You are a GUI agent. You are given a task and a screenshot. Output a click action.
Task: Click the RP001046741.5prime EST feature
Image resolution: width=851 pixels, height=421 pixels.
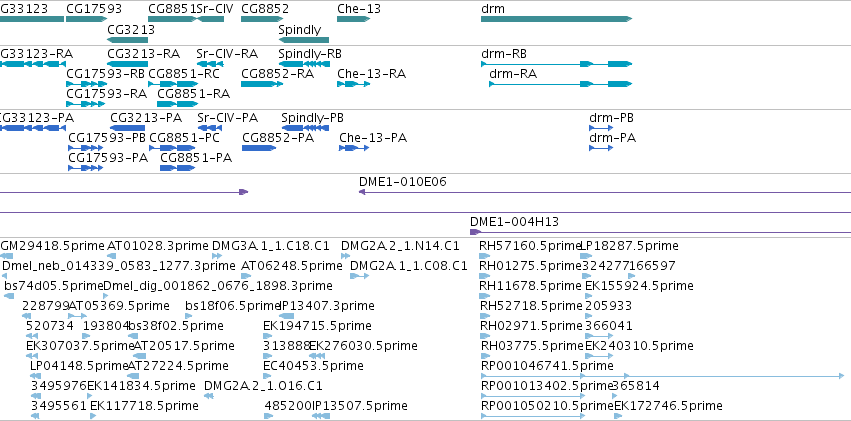point(662,375)
